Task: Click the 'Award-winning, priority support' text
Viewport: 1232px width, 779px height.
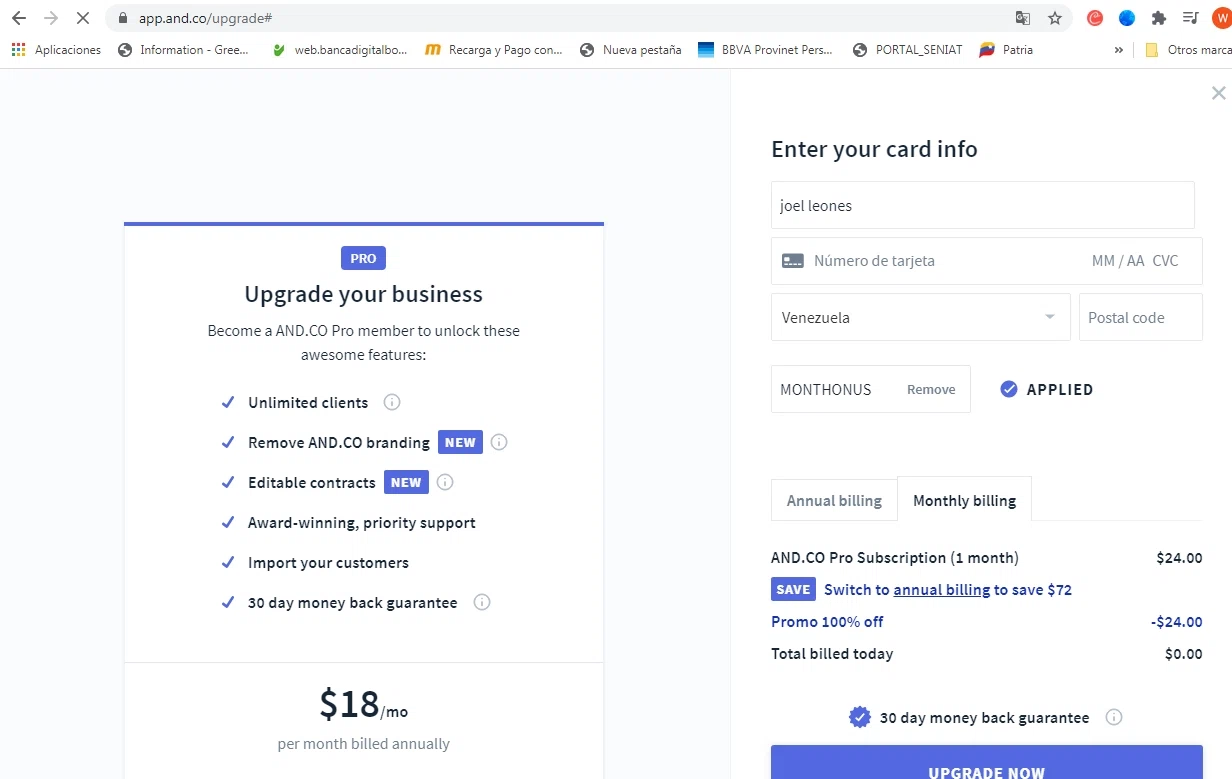Action: (x=362, y=523)
